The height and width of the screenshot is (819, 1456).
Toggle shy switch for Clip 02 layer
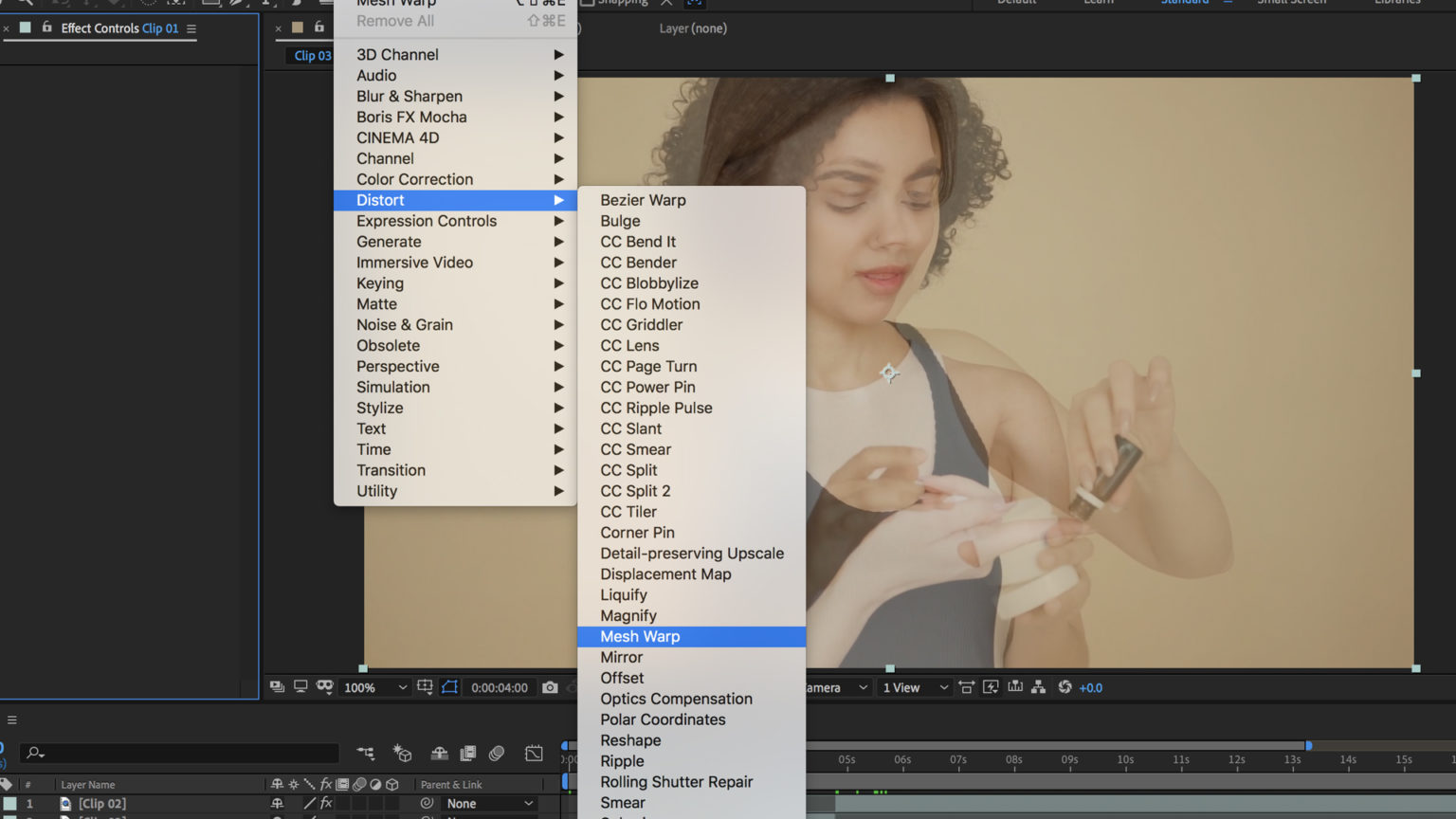277,803
